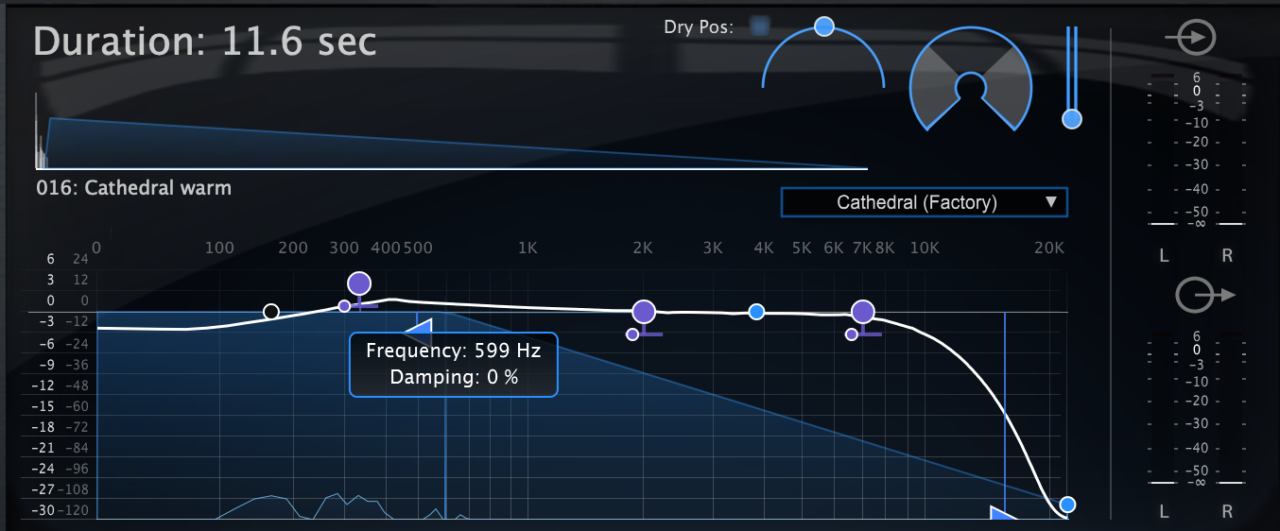The image size is (1280, 531).
Task: Click the '10K' frequency axis label
Action: (924, 248)
